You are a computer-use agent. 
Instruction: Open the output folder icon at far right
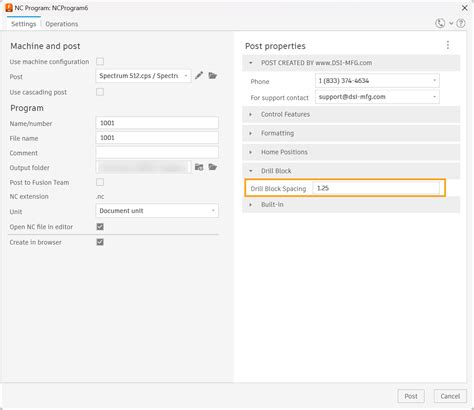[x=213, y=167]
